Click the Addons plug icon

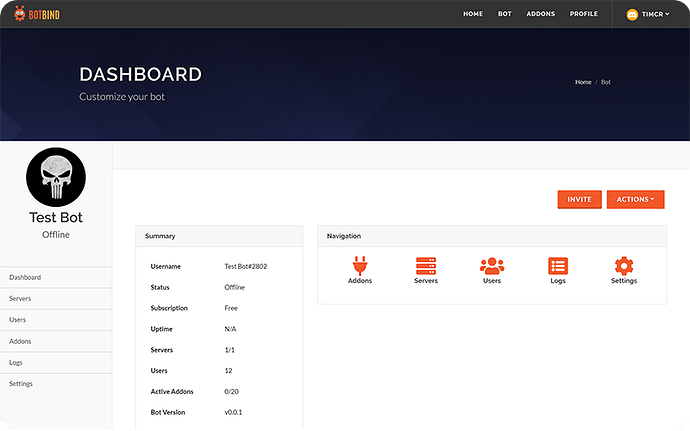(360, 266)
